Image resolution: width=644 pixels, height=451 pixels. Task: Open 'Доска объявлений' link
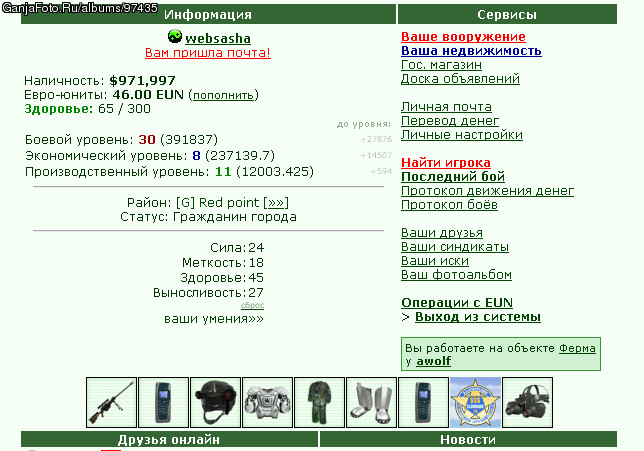click(460, 78)
